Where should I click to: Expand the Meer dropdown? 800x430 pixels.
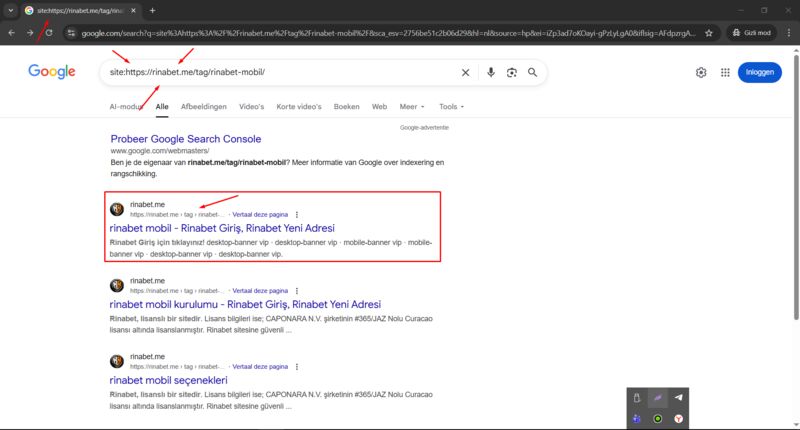412,106
